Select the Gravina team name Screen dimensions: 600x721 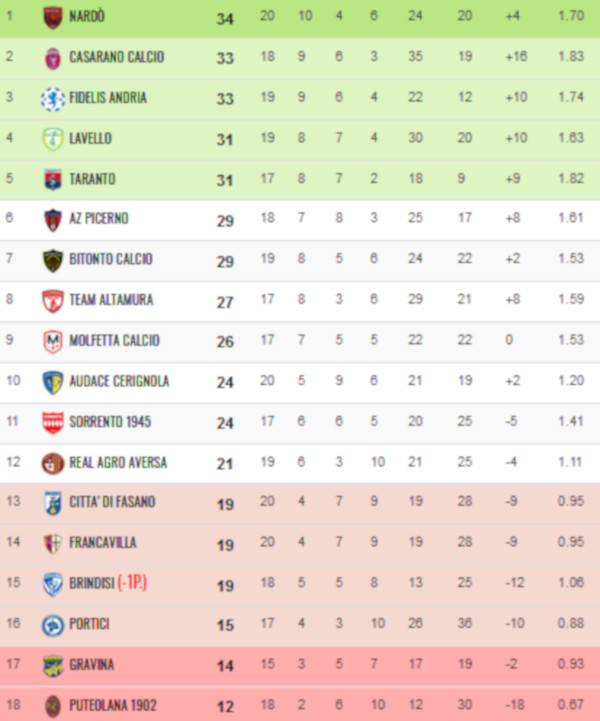tap(91, 665)
